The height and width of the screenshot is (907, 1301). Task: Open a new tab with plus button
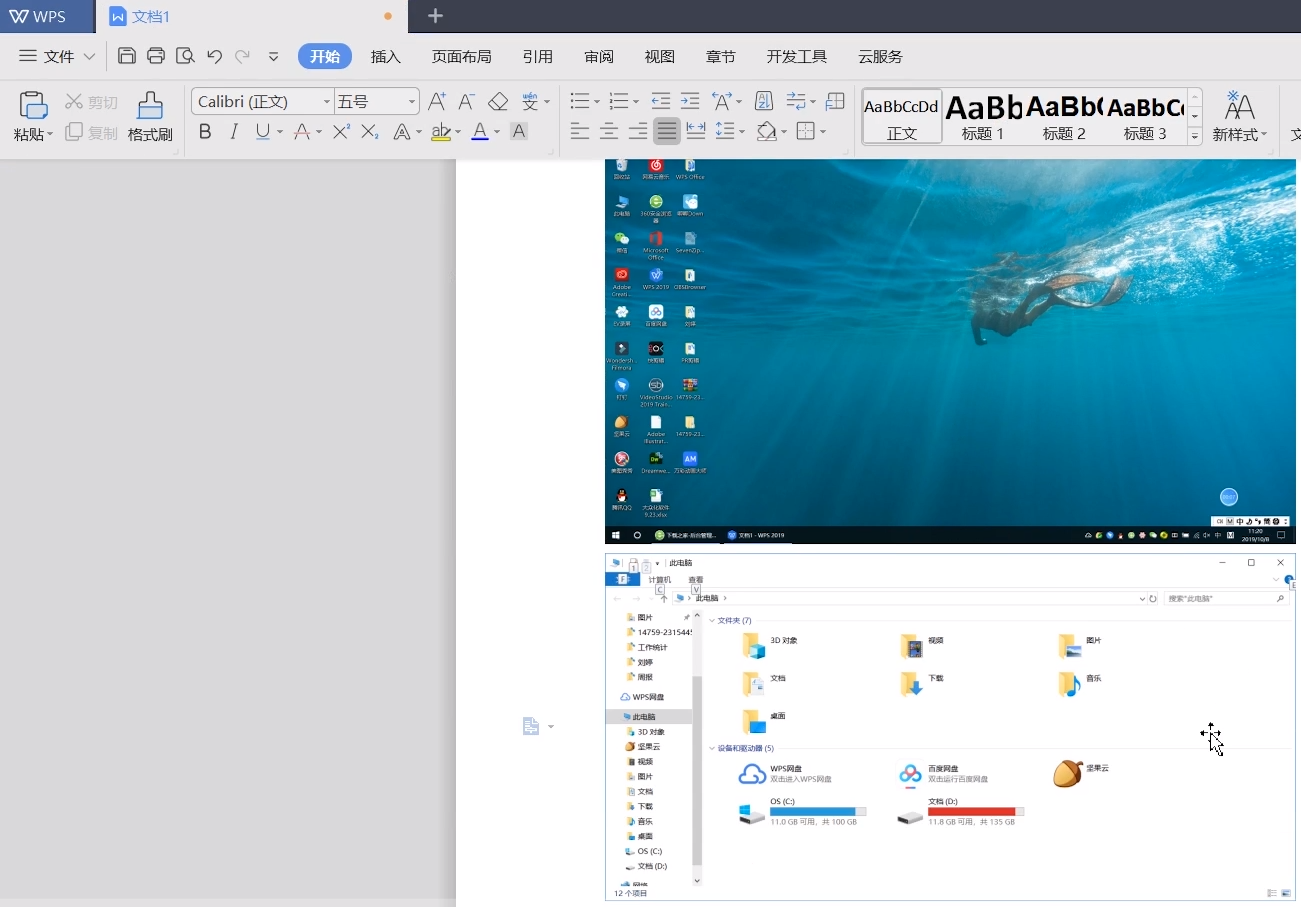pos(435,16)
